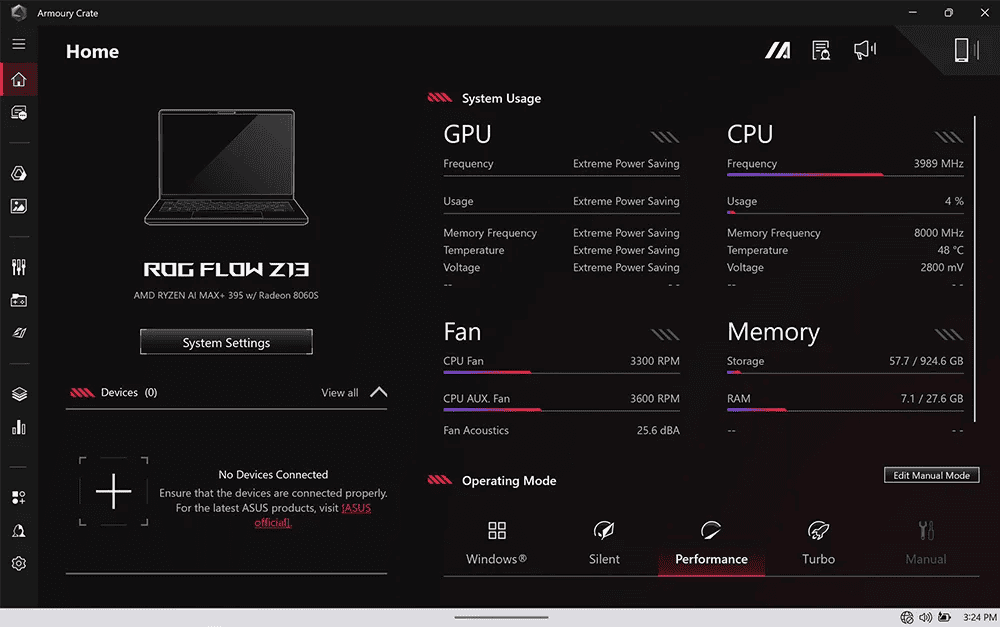Click the network globe icon in system tray

pos(906,617)
